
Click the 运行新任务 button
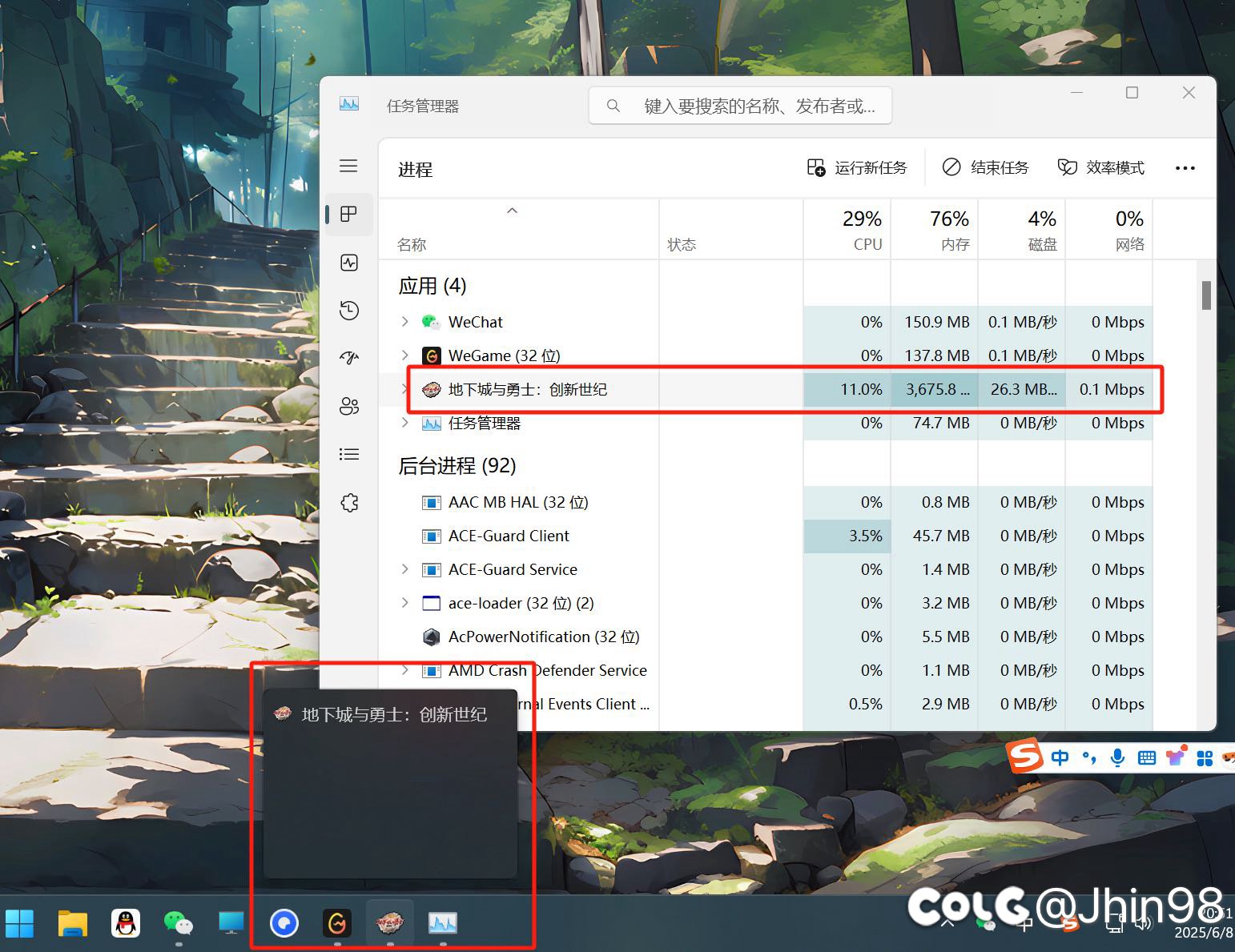857,167
